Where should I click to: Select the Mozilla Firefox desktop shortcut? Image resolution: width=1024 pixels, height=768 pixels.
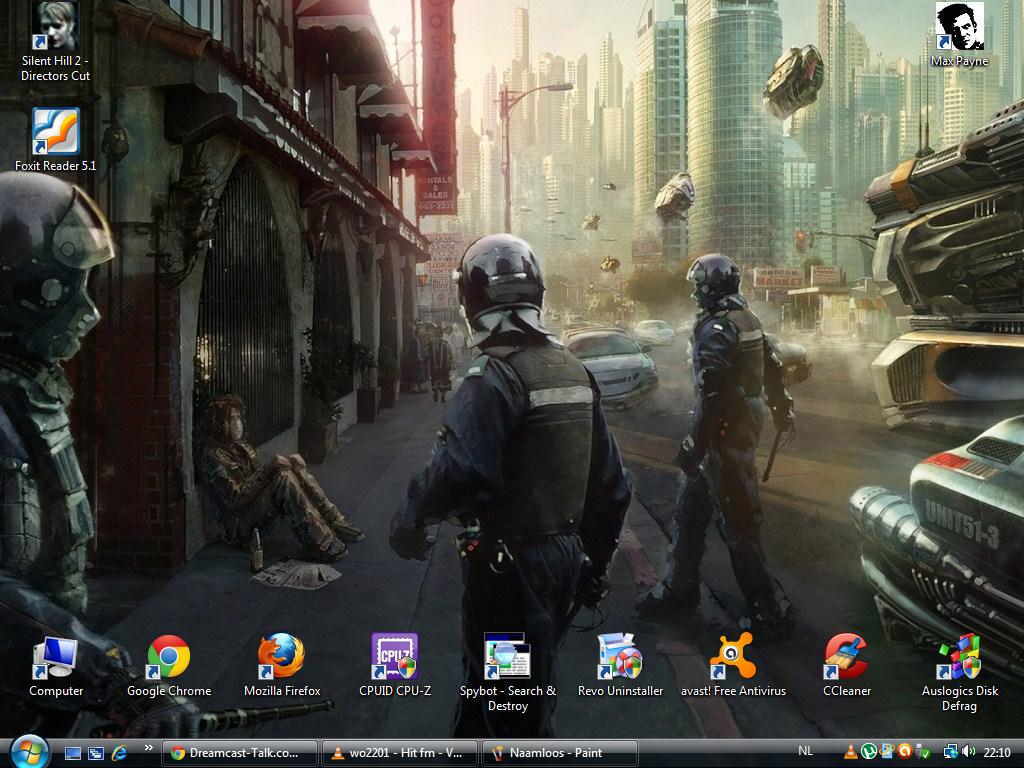coord(282,665)
